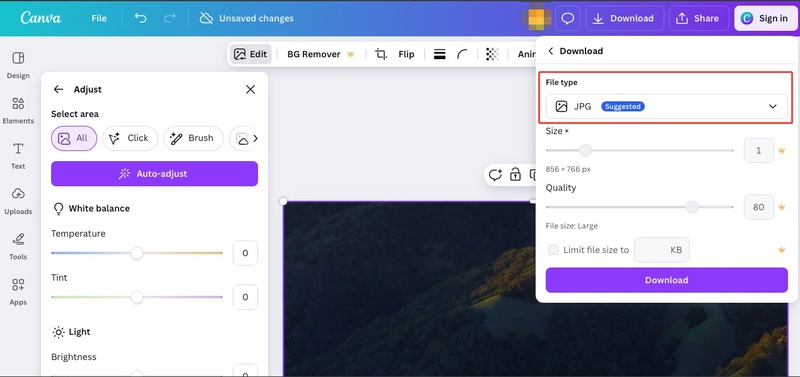This screenshot has width=800, height=377.
Task: Click the border style lines icon
Action: coord(439,54)
